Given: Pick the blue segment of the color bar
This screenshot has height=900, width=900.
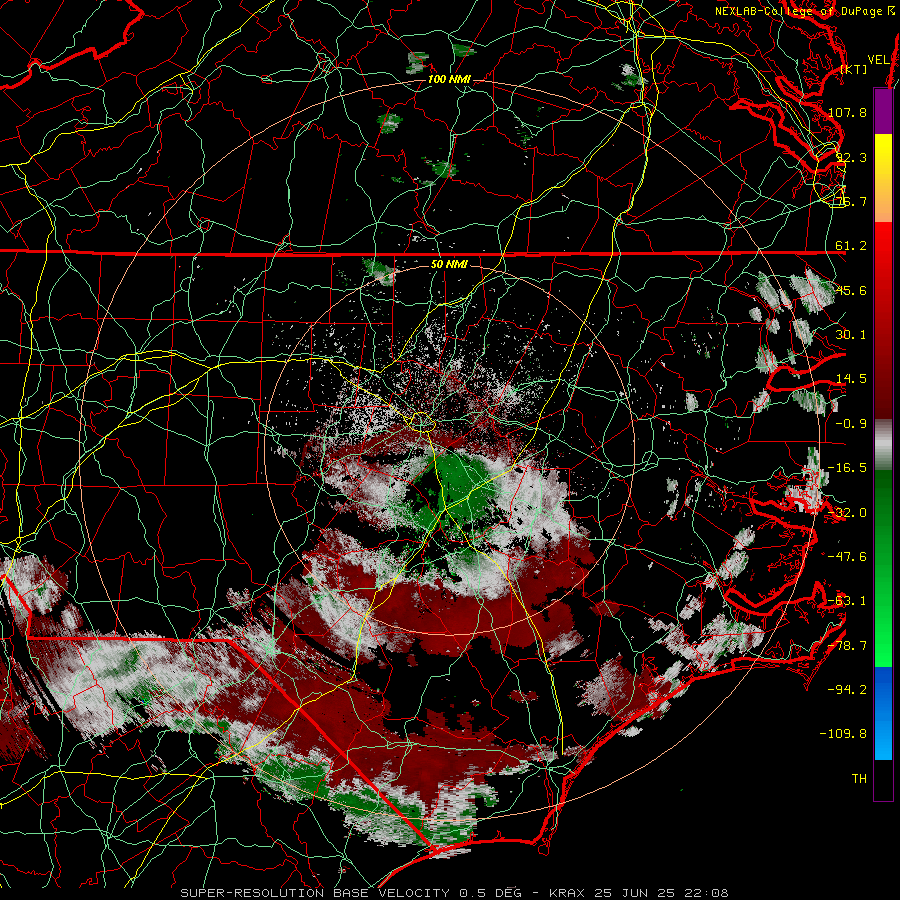Looking at the screenshot, I should point(883,713).
